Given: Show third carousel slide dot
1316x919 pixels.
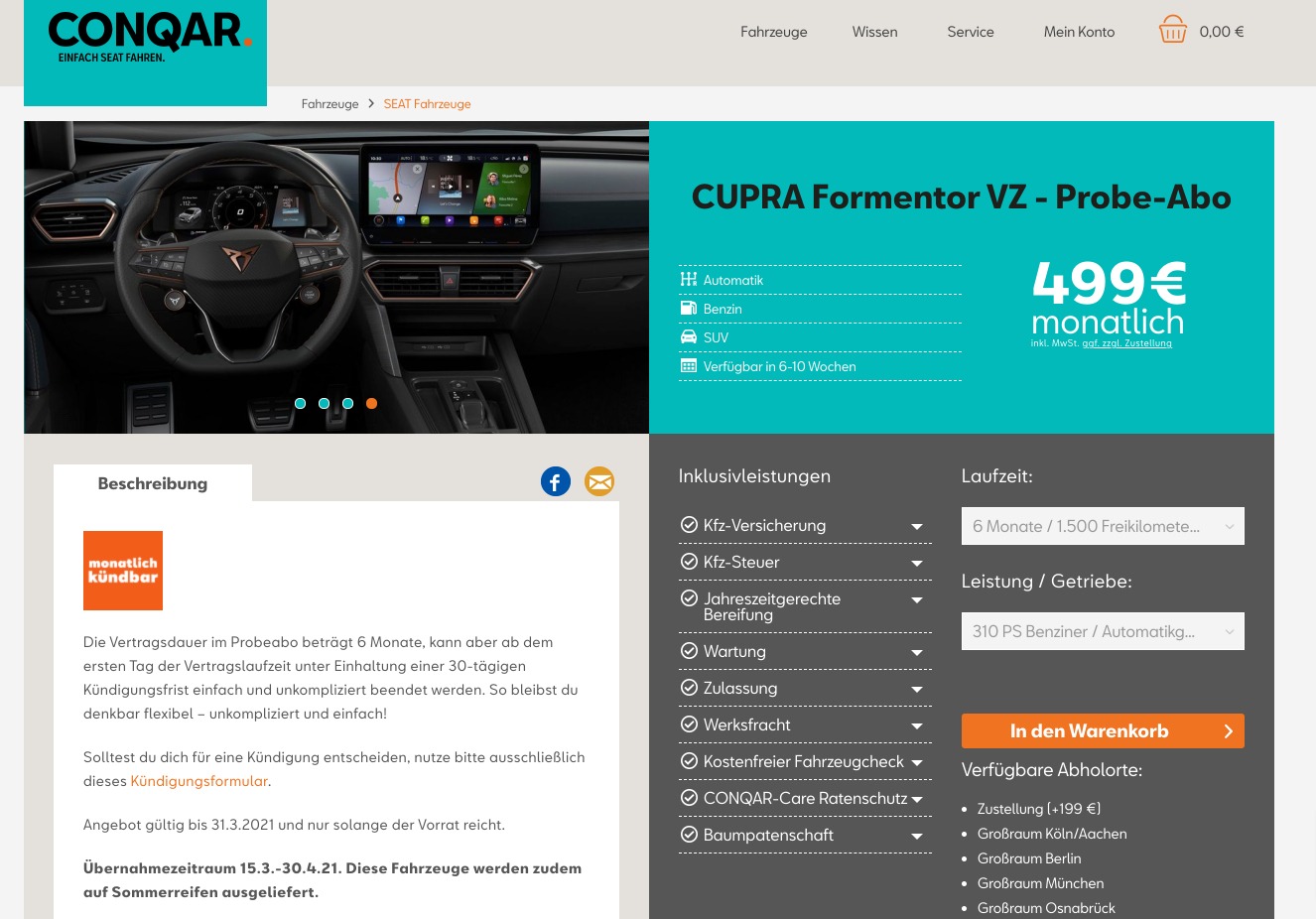Looking at the screenshot, I should [x=348, y=403].
